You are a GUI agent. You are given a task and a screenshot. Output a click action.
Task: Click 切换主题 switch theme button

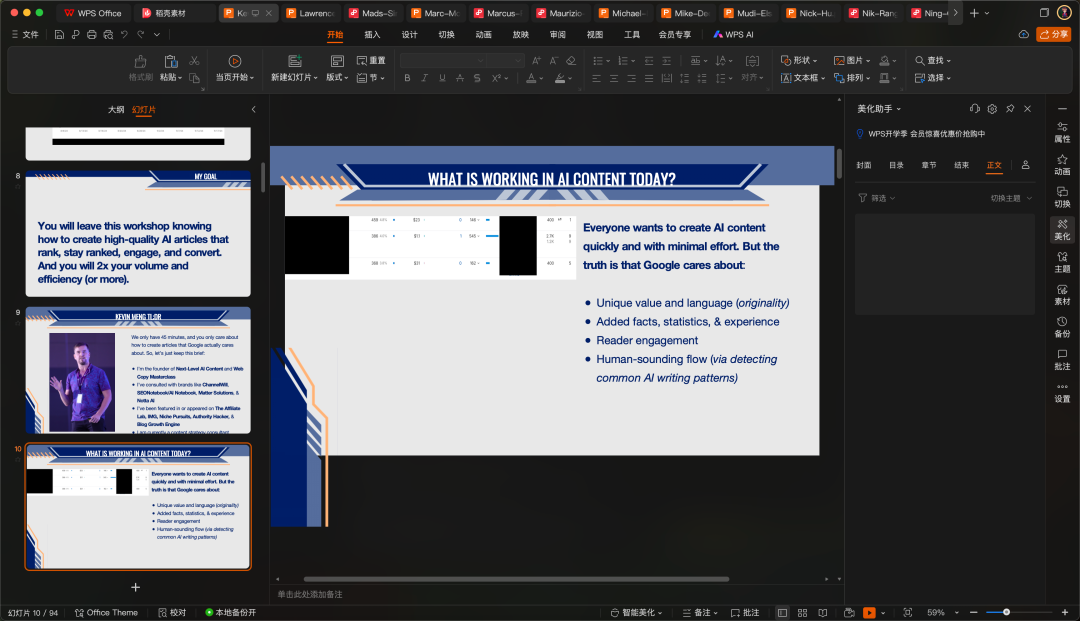click(1011, 198)
